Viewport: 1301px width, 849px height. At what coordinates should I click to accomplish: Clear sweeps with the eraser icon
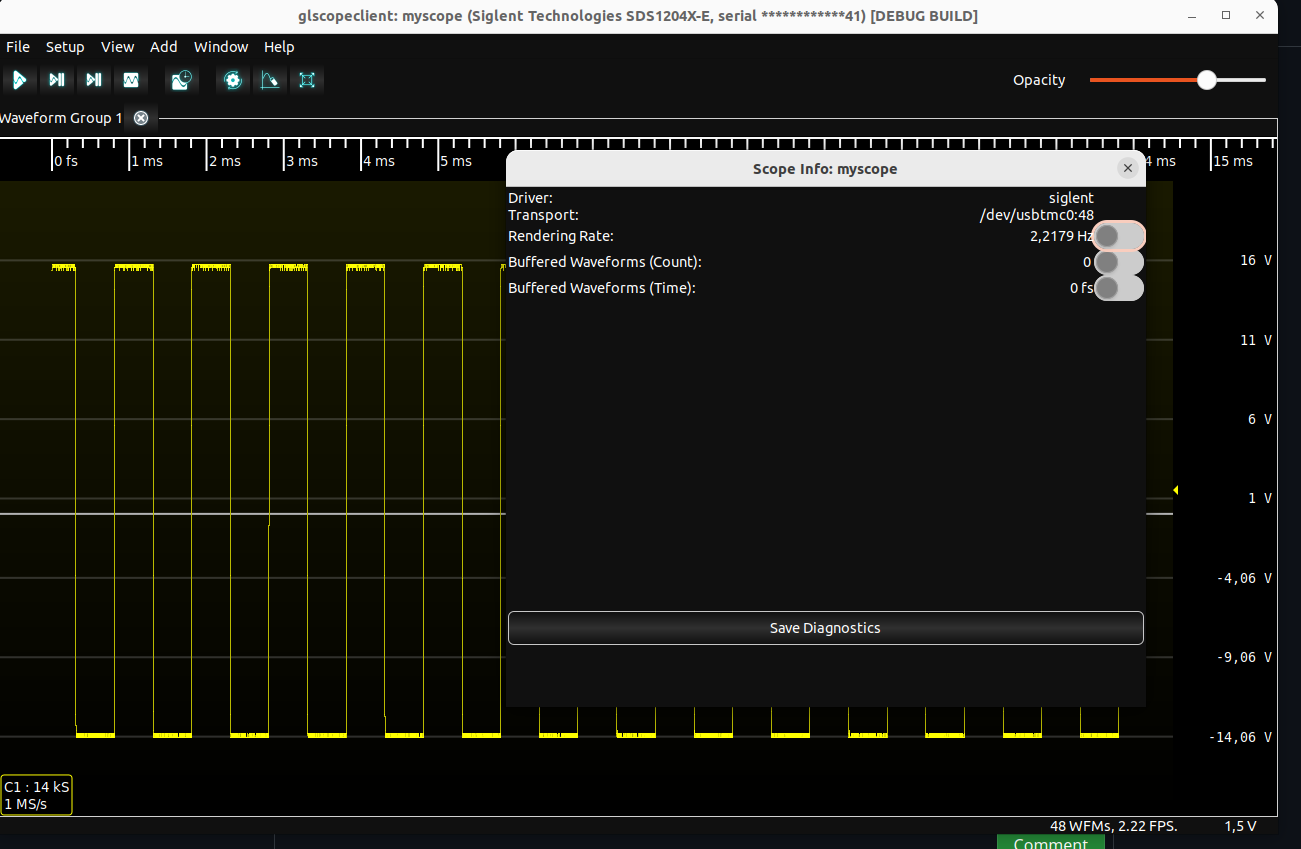[270, 80]
